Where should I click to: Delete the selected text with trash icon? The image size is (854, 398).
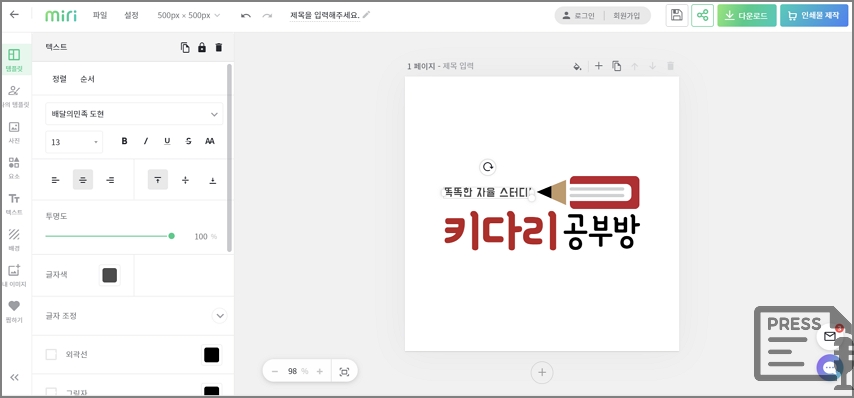point(219,47)
